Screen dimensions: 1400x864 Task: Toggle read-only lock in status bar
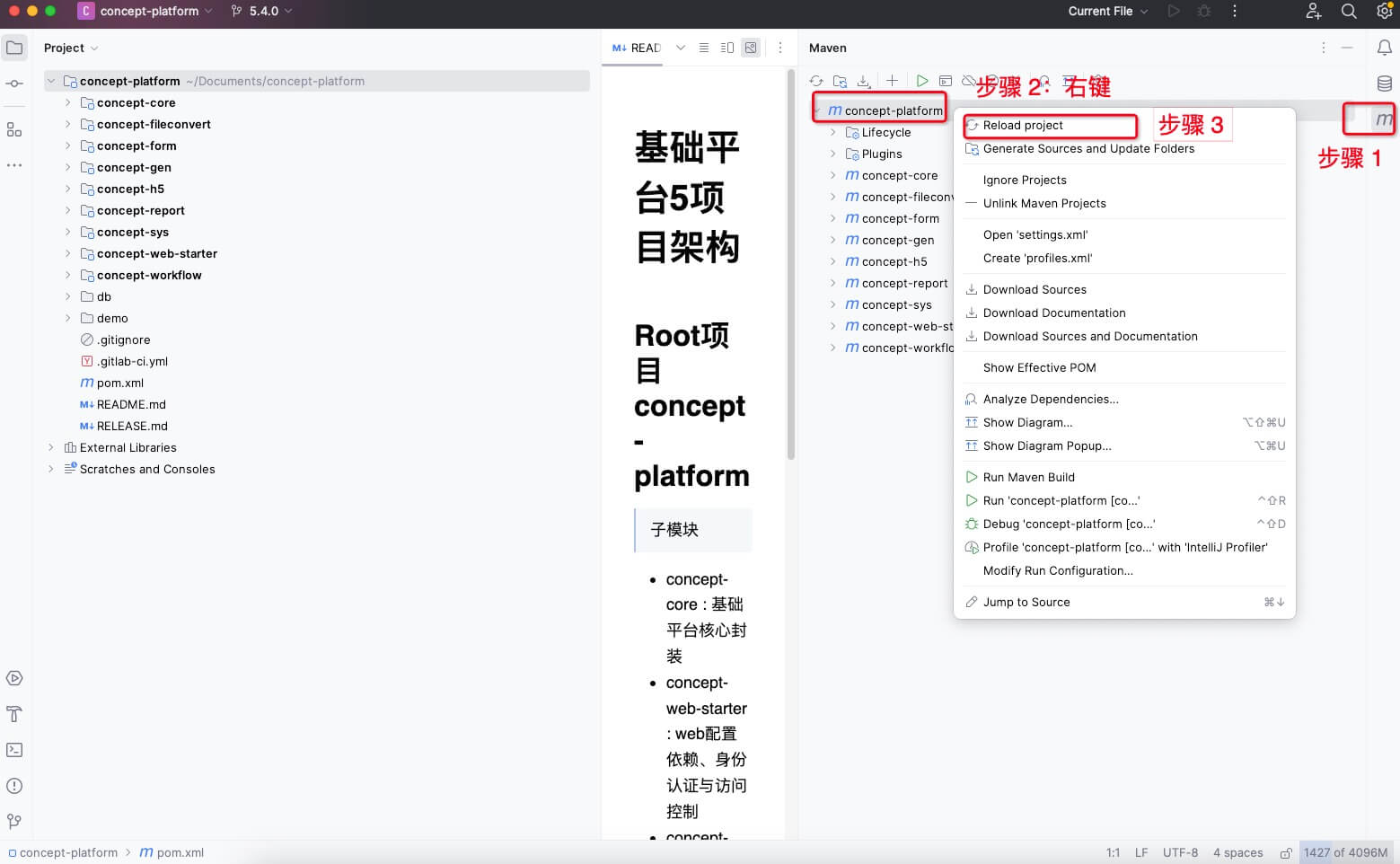1286,852
